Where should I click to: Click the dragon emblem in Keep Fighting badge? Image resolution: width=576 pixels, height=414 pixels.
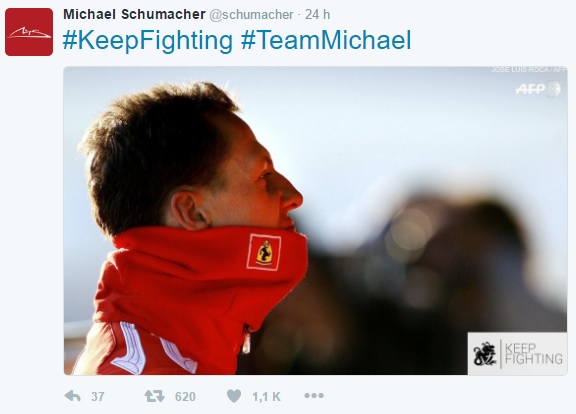(x=485, y=354)
